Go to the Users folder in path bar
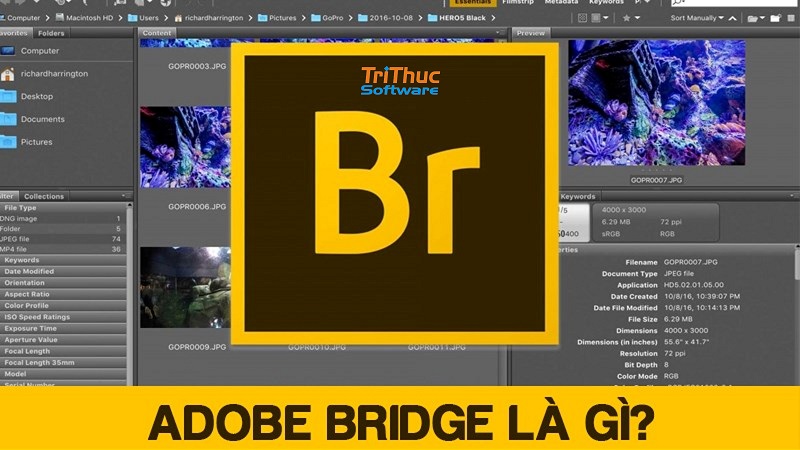 [x=143, y=18]
